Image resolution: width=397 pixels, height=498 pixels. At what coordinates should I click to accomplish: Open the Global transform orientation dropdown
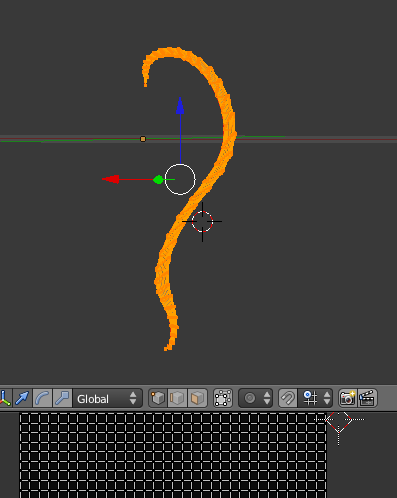107,398
